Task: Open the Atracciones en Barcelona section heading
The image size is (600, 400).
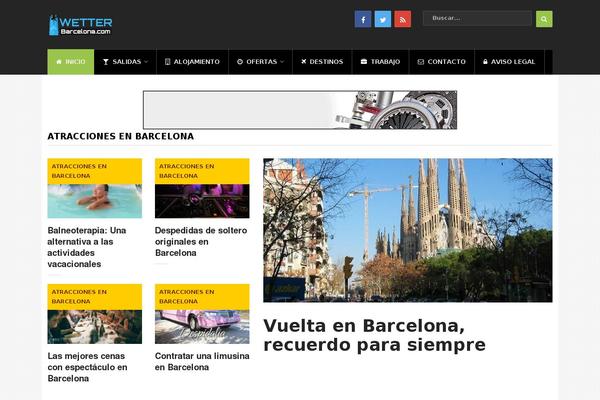Action: [x=121, y=136]
